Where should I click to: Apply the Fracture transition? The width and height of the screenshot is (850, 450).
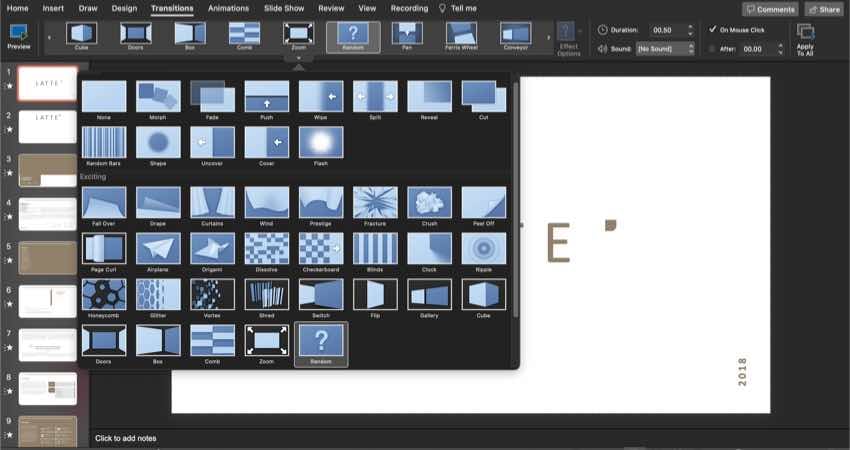pos(375,203)
